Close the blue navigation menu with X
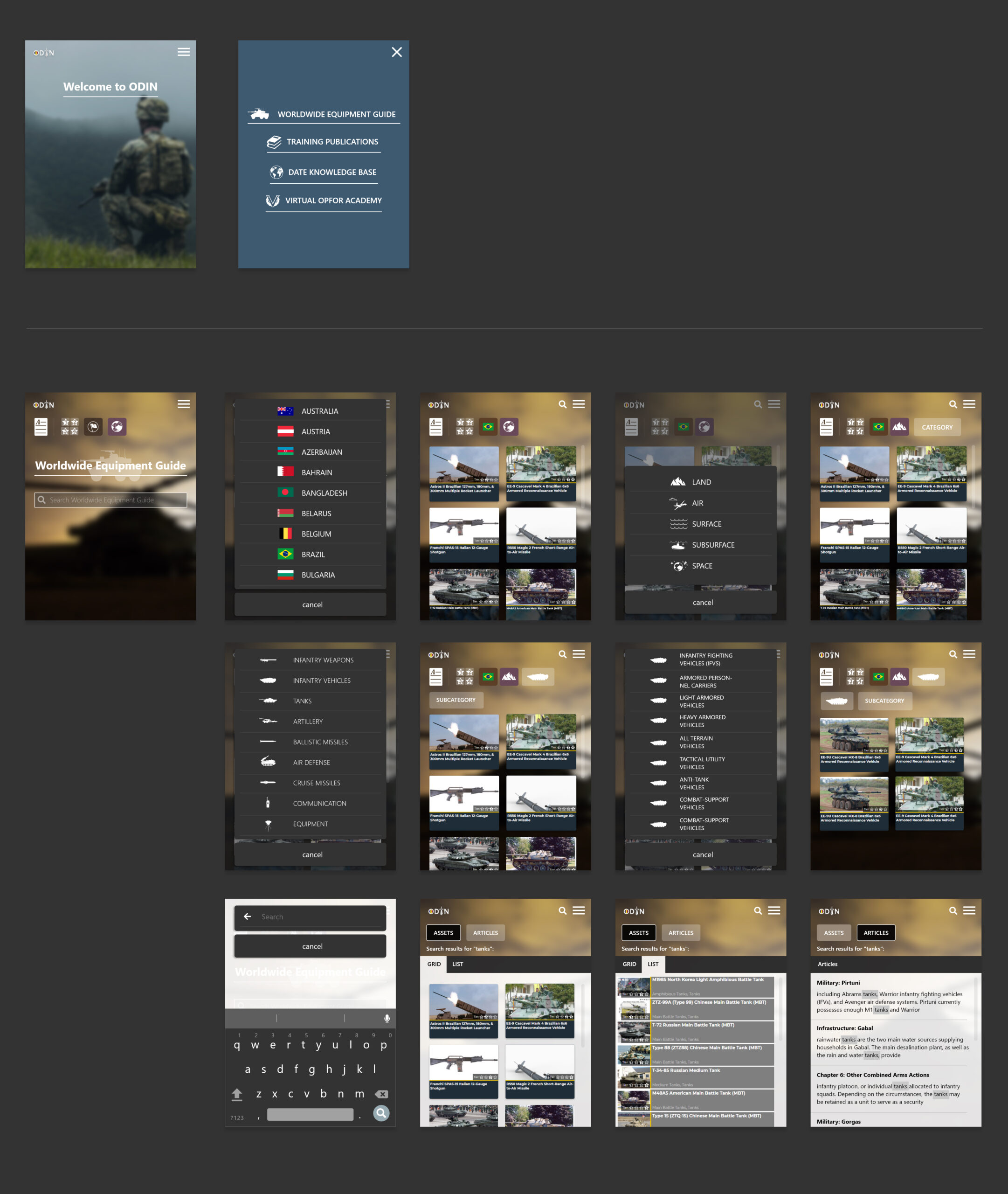Image resolution: width=1008 pixels, height=1194 pixels. (x=397, y=52)
